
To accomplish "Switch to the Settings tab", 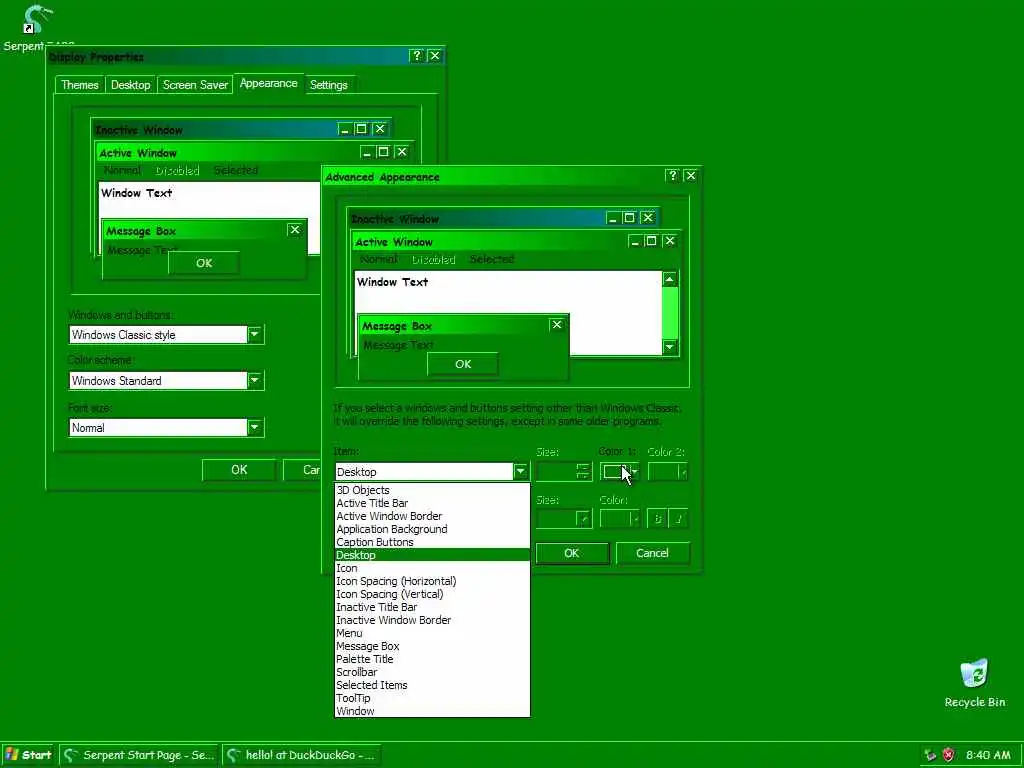I will [328, 85].
